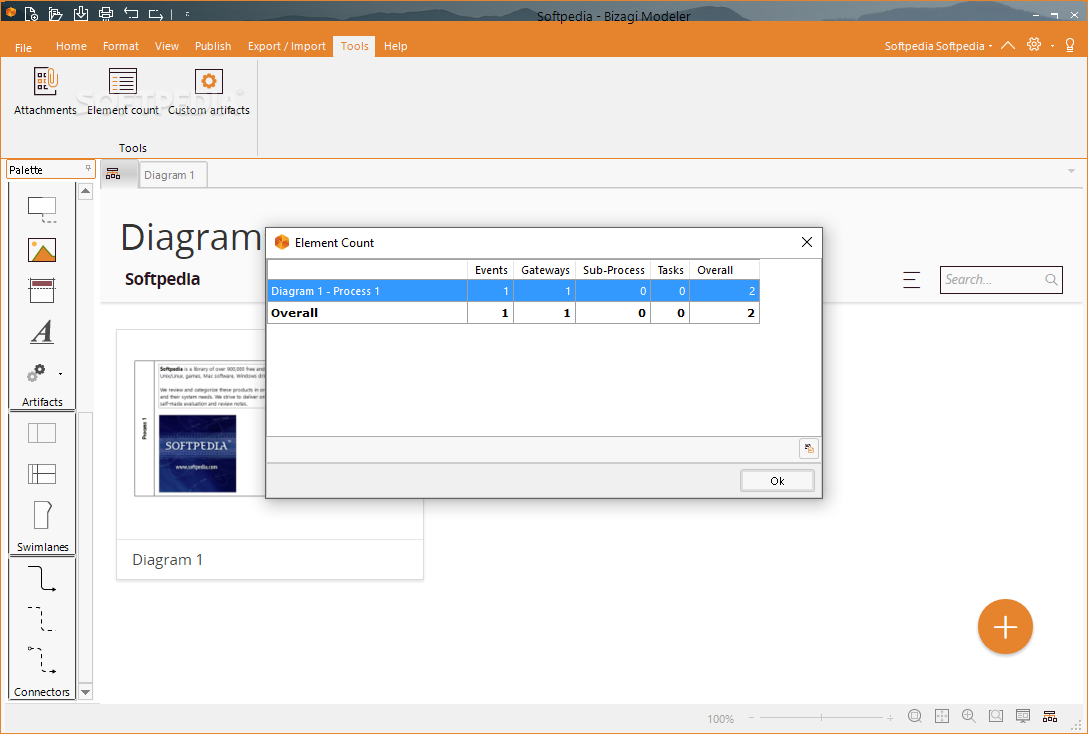Click the zoom to selection icon
The height and width of the screenshot is (734, 1088).
coord(996,716)
